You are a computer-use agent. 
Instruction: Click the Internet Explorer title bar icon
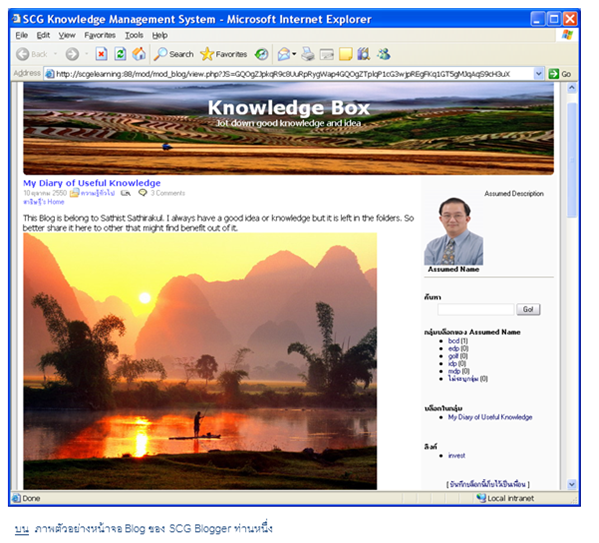[16, 19]
